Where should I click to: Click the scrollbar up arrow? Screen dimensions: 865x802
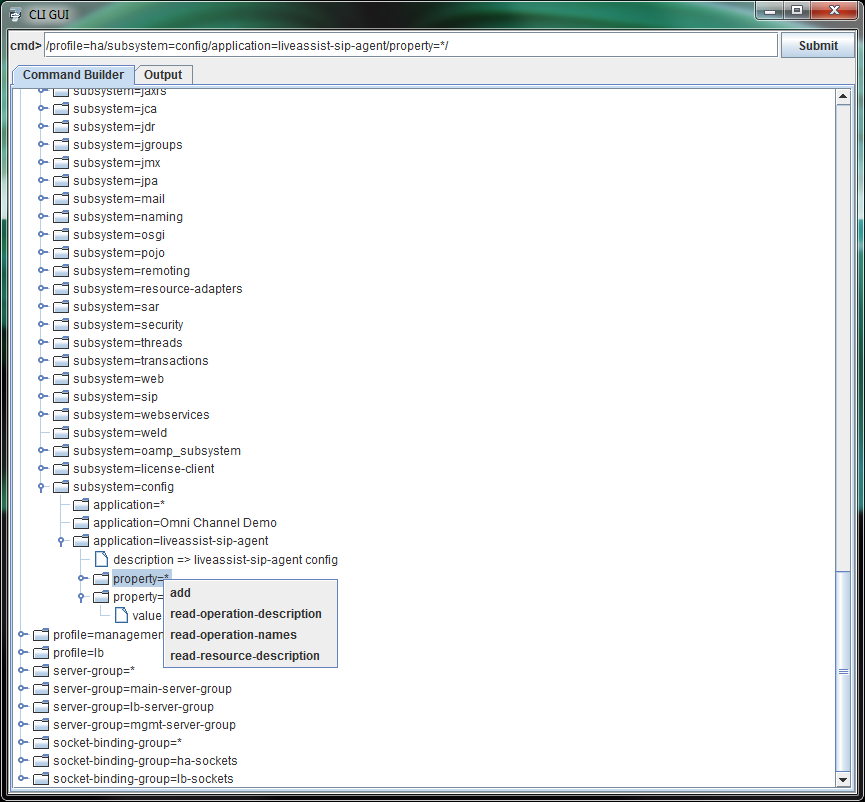(843, 96)
